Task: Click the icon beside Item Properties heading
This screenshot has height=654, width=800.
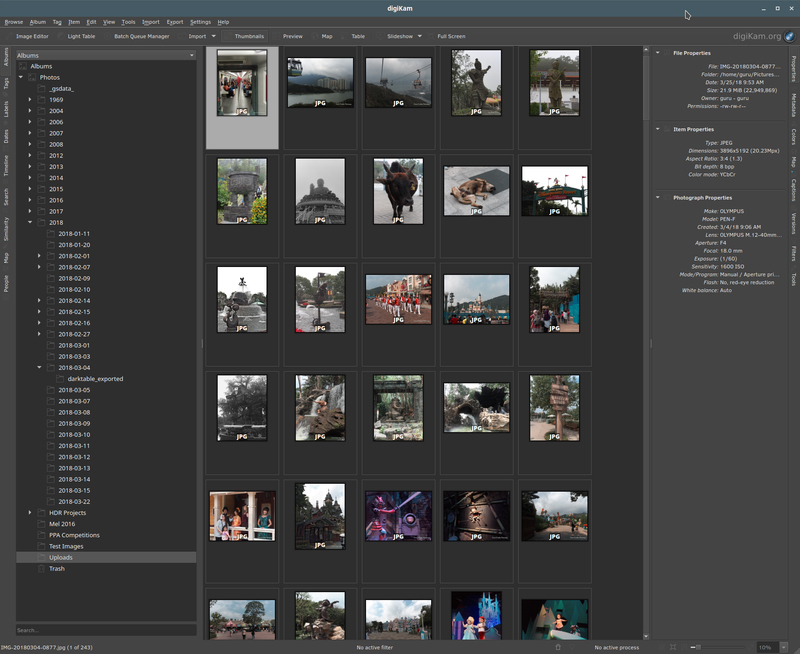Action: pyautogui.click(x=667, y=129)
